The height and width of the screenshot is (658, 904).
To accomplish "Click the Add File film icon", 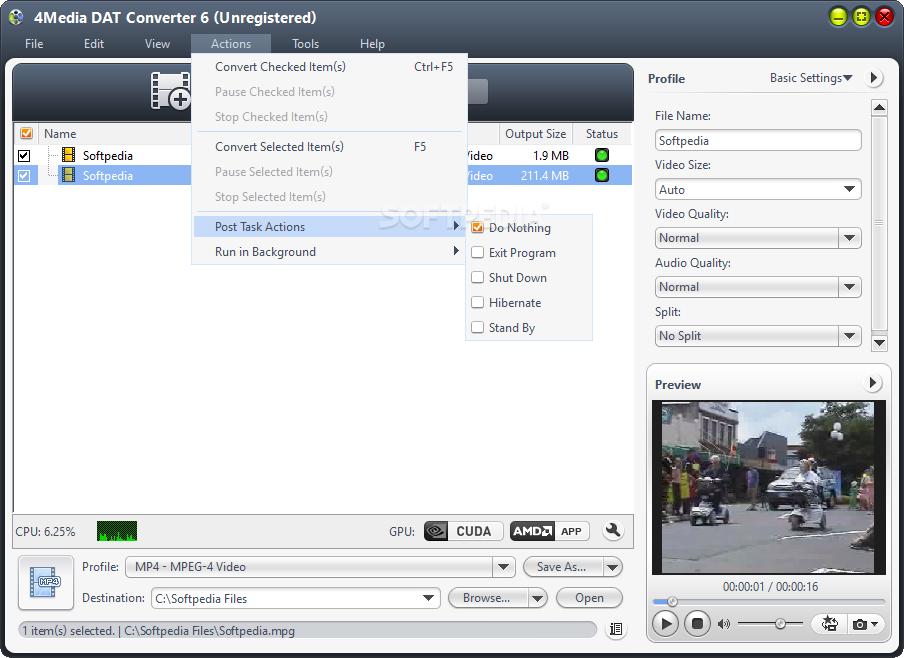I will click(x=170, y=91).
